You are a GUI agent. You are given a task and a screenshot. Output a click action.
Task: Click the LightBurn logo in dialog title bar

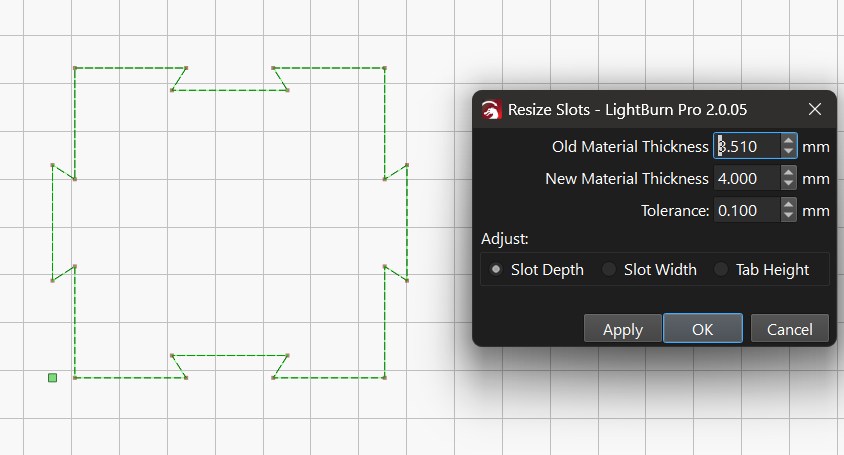[491, 110]
